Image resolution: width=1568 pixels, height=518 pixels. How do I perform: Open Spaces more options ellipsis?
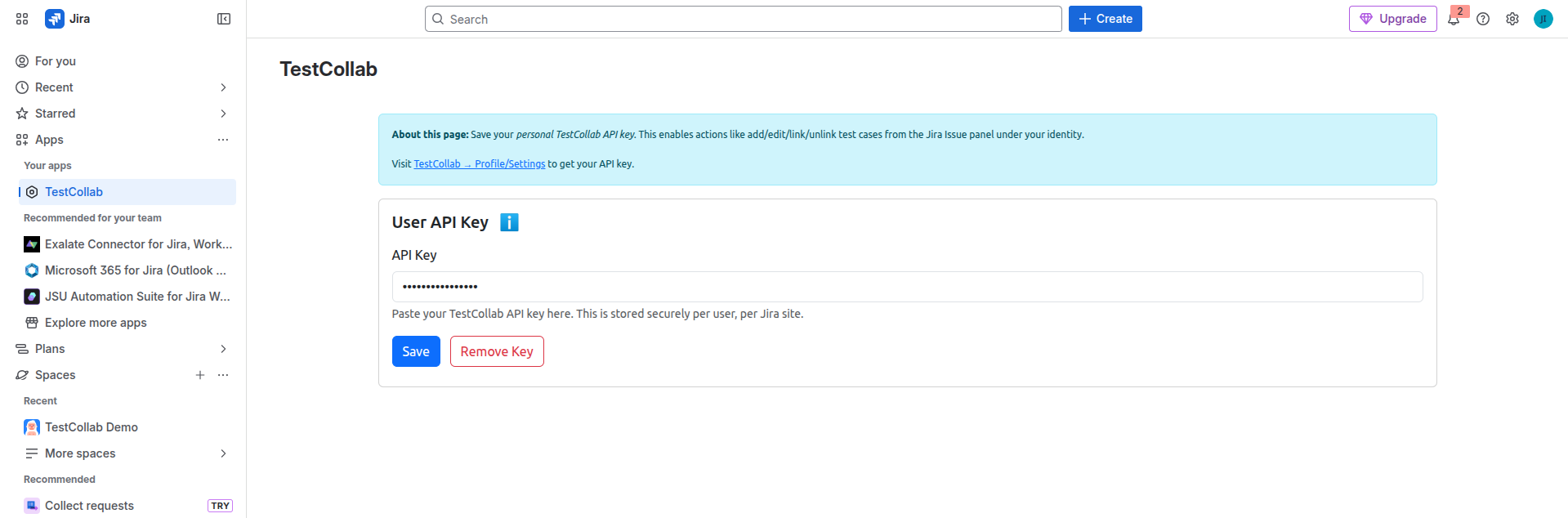[x=223, y=375]
